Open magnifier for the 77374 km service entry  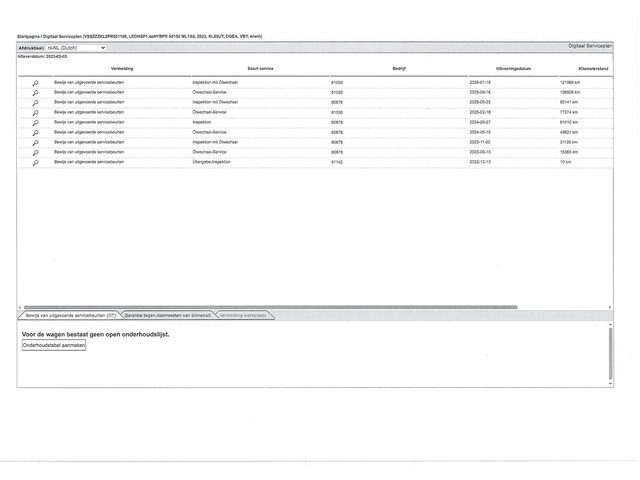pos(36,112)
